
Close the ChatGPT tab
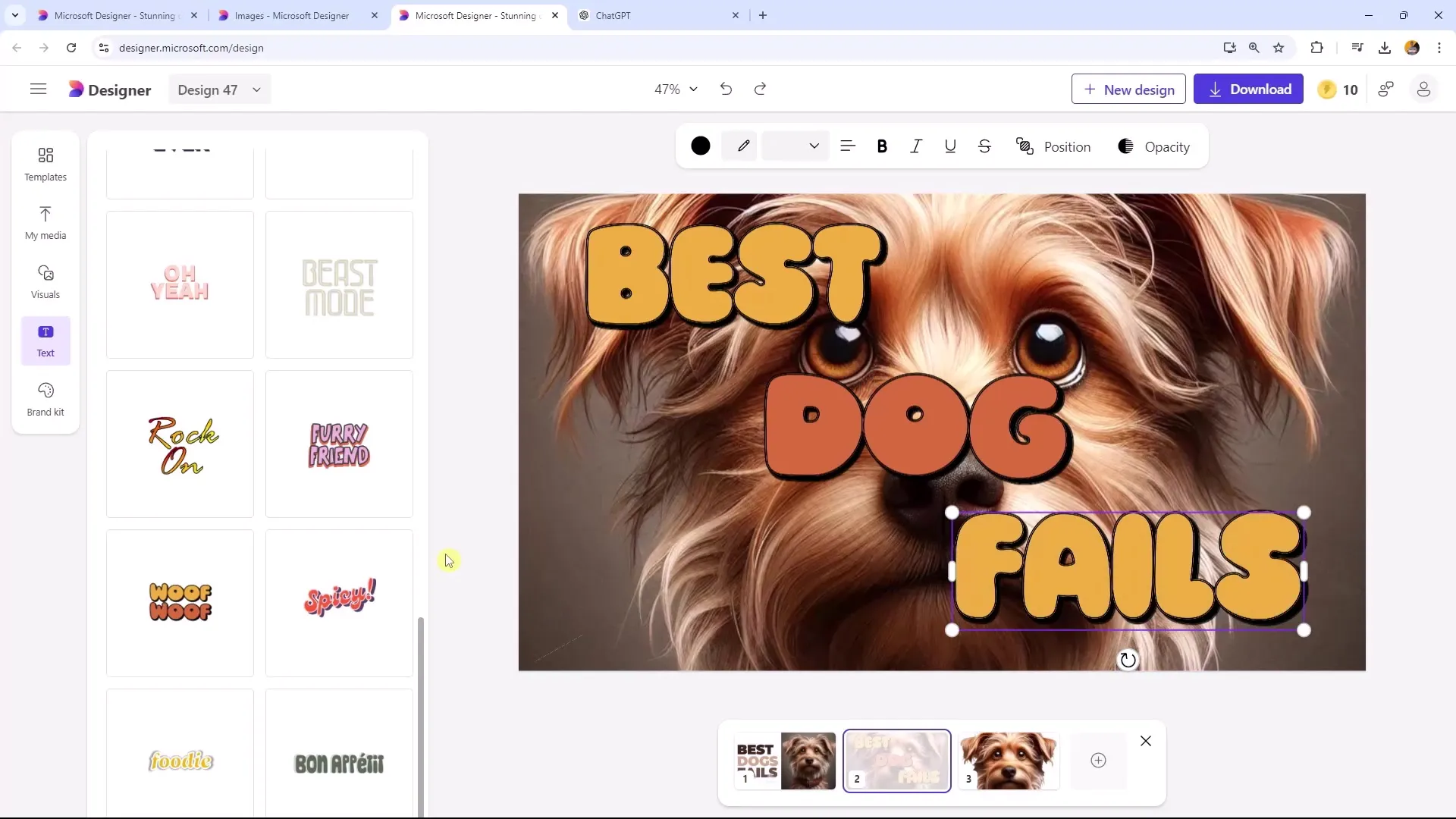coord(735,15)
